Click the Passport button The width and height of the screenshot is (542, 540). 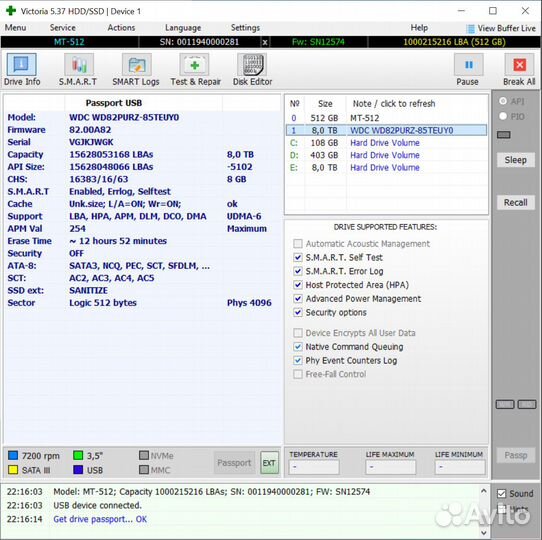tap(234, 463)
